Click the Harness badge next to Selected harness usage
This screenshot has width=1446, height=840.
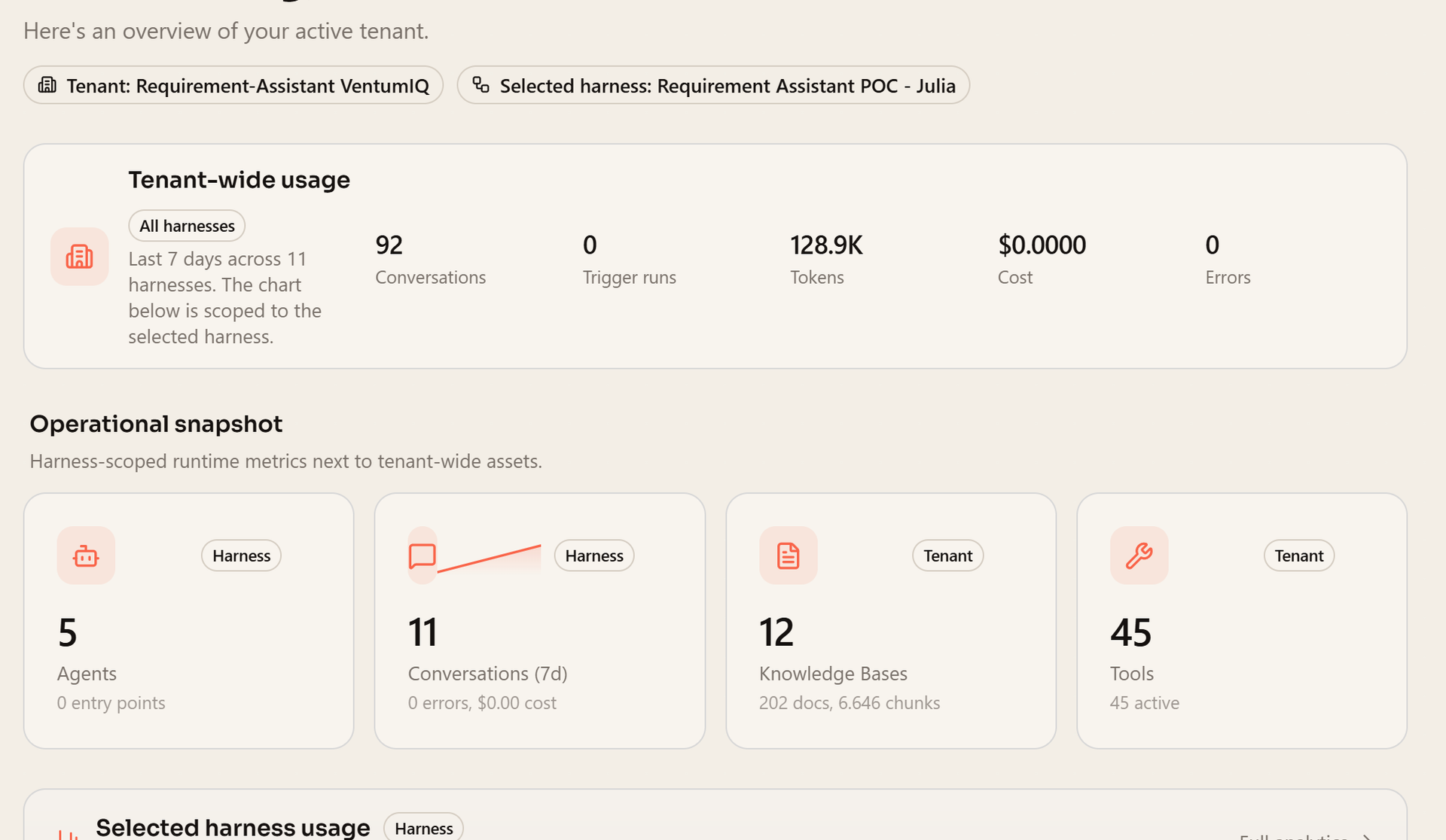[424, 827]
